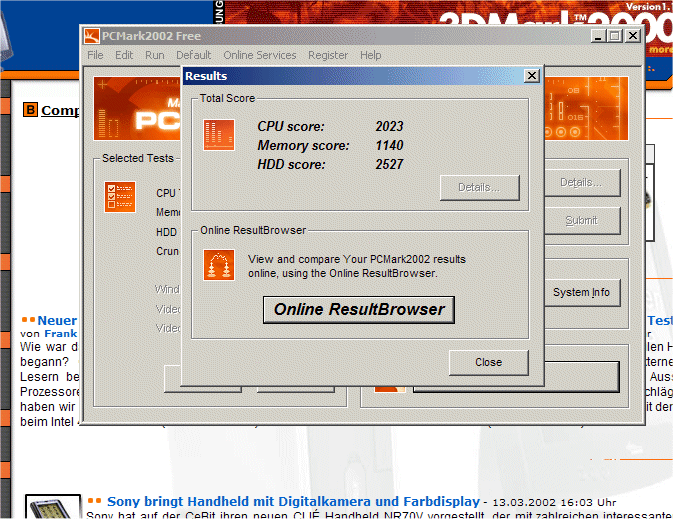Open the Sony bringt Handheld article link

coord(293,501)
